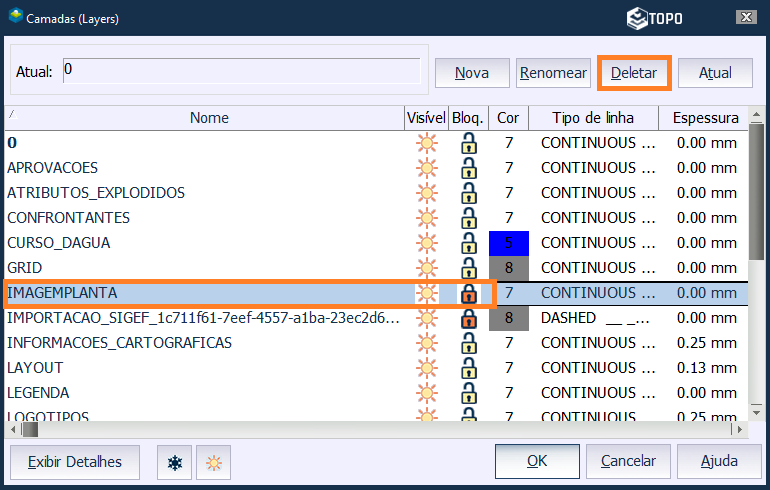Toggle visibility of the CONFRONTANTES layer

[x=427, y=218]
